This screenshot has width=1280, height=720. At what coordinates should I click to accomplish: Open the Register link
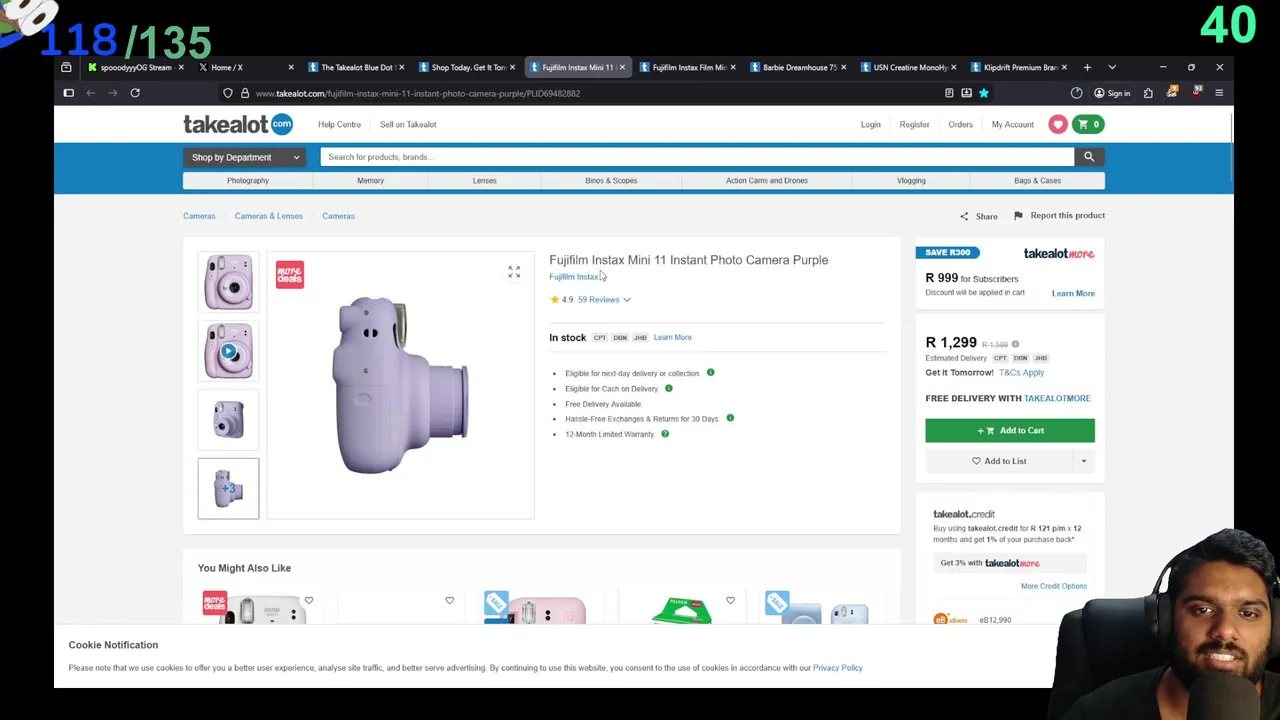click(x=914, y=124)
